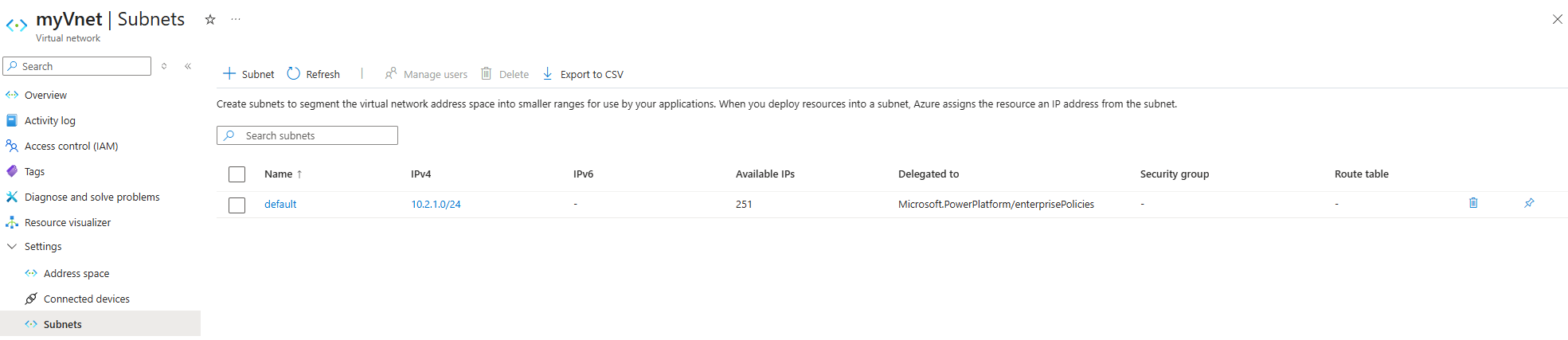This screenshot has height=340, width=1568.
Task: Toggle expand/collapse arrows next to sidebar search
Action: (x=164, y=66)
